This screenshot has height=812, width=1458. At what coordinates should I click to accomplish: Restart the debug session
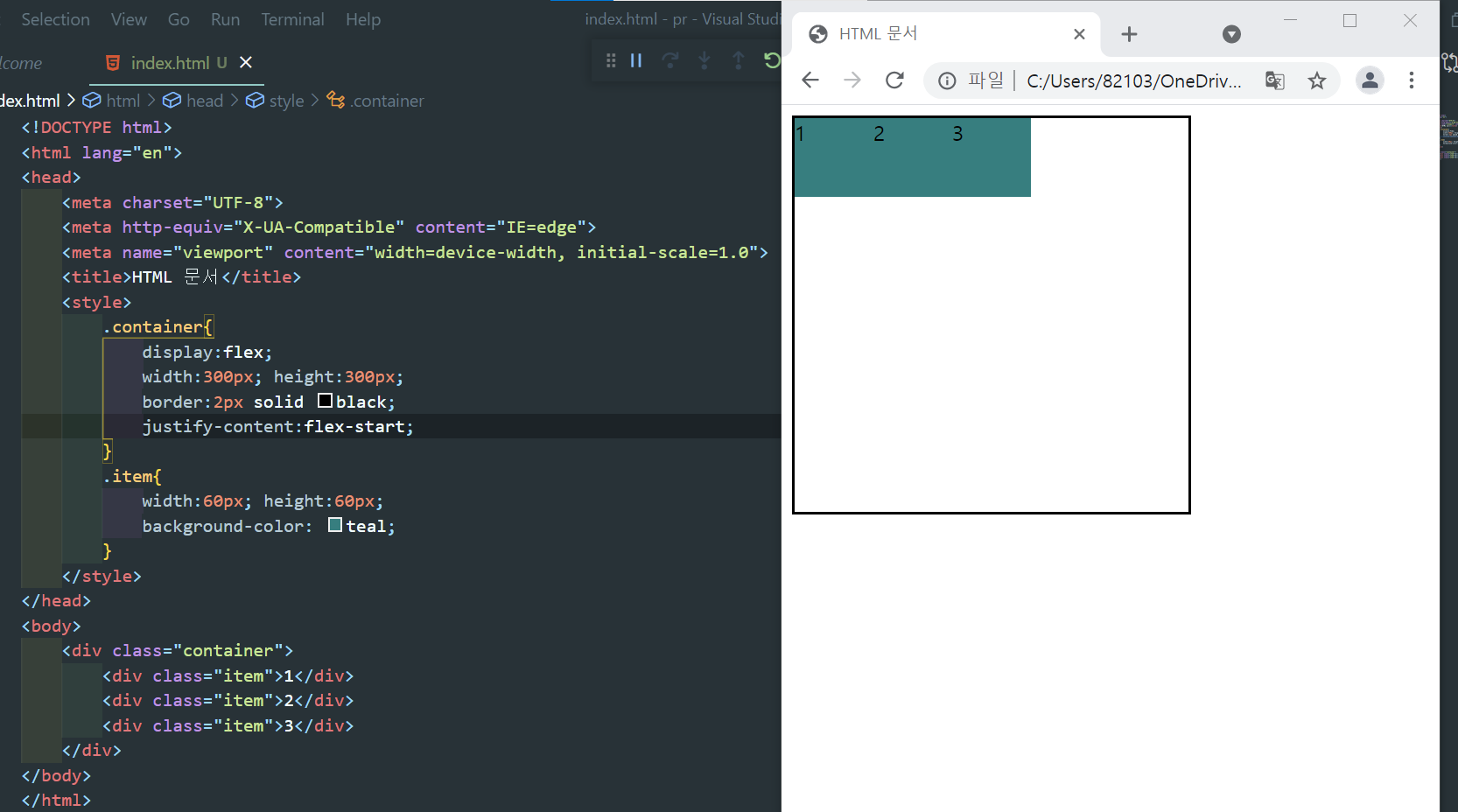pyautogui.click(x=772, y=60)
